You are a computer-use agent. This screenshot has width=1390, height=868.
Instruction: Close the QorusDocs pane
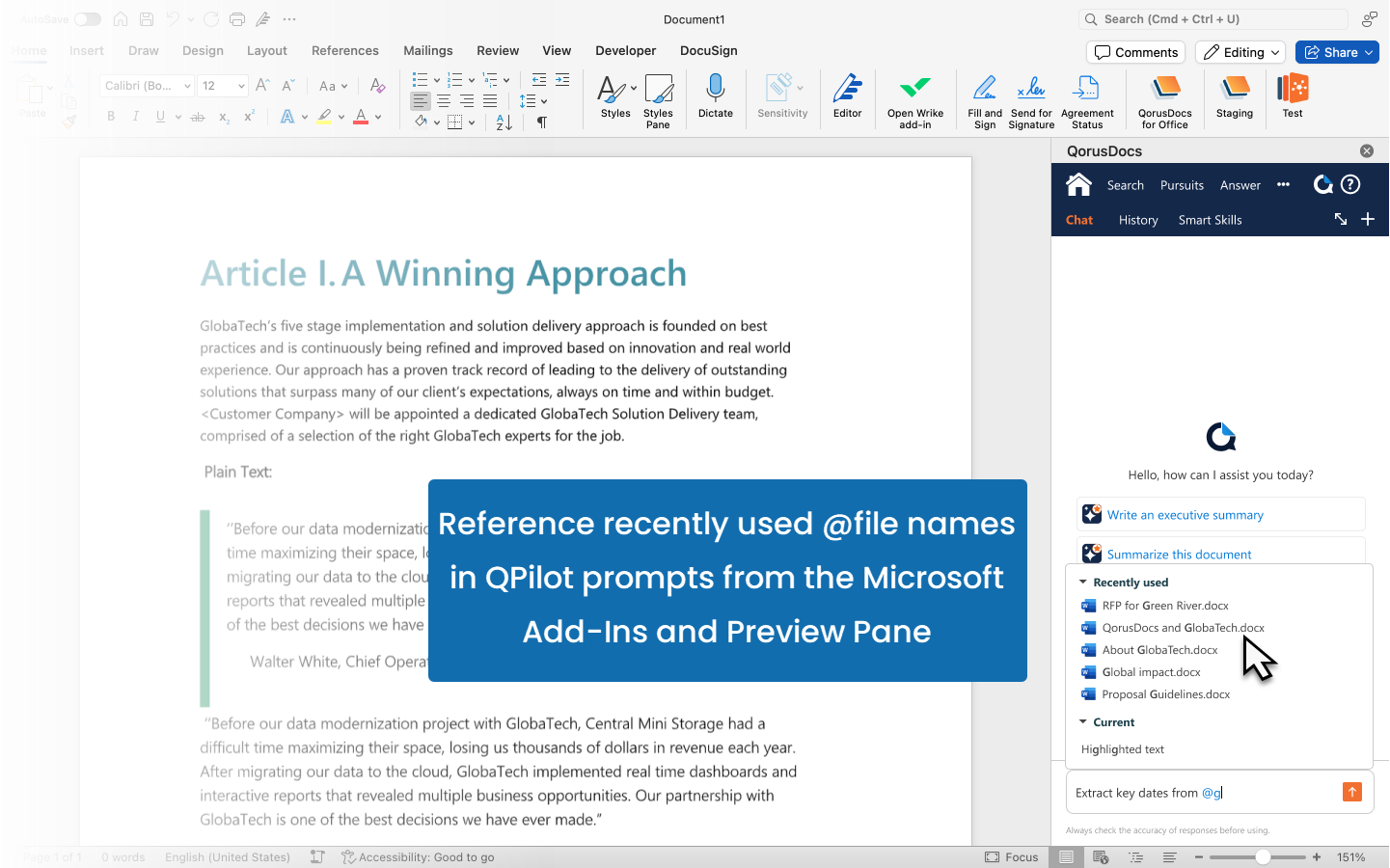click(1367, 151)
